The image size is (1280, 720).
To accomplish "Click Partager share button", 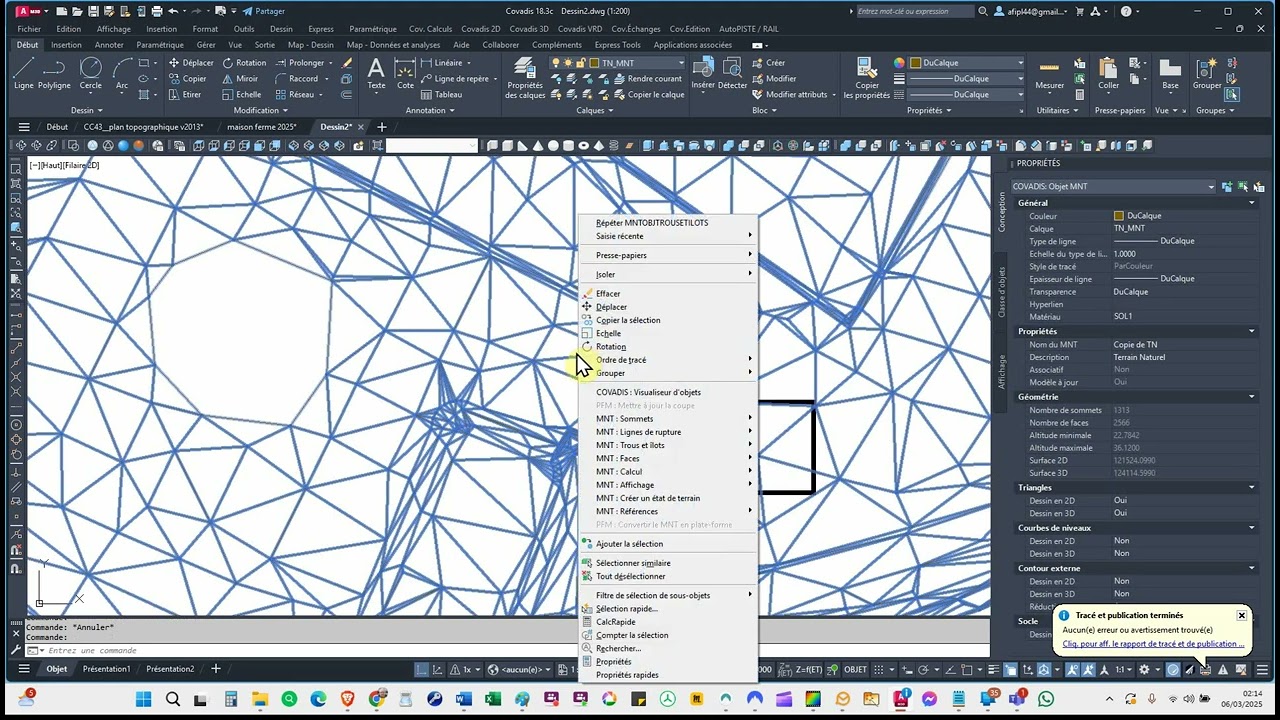I will pos(263,11).
